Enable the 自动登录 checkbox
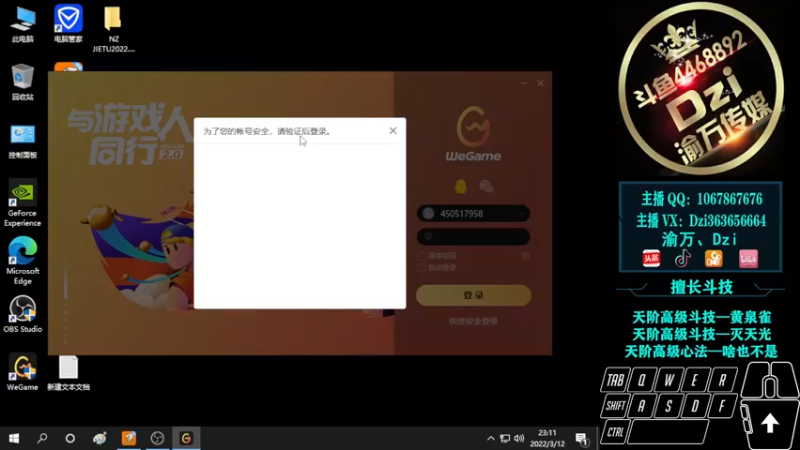Image resolution: width=800 pixels, height=450 pixels. coord(421,267)
